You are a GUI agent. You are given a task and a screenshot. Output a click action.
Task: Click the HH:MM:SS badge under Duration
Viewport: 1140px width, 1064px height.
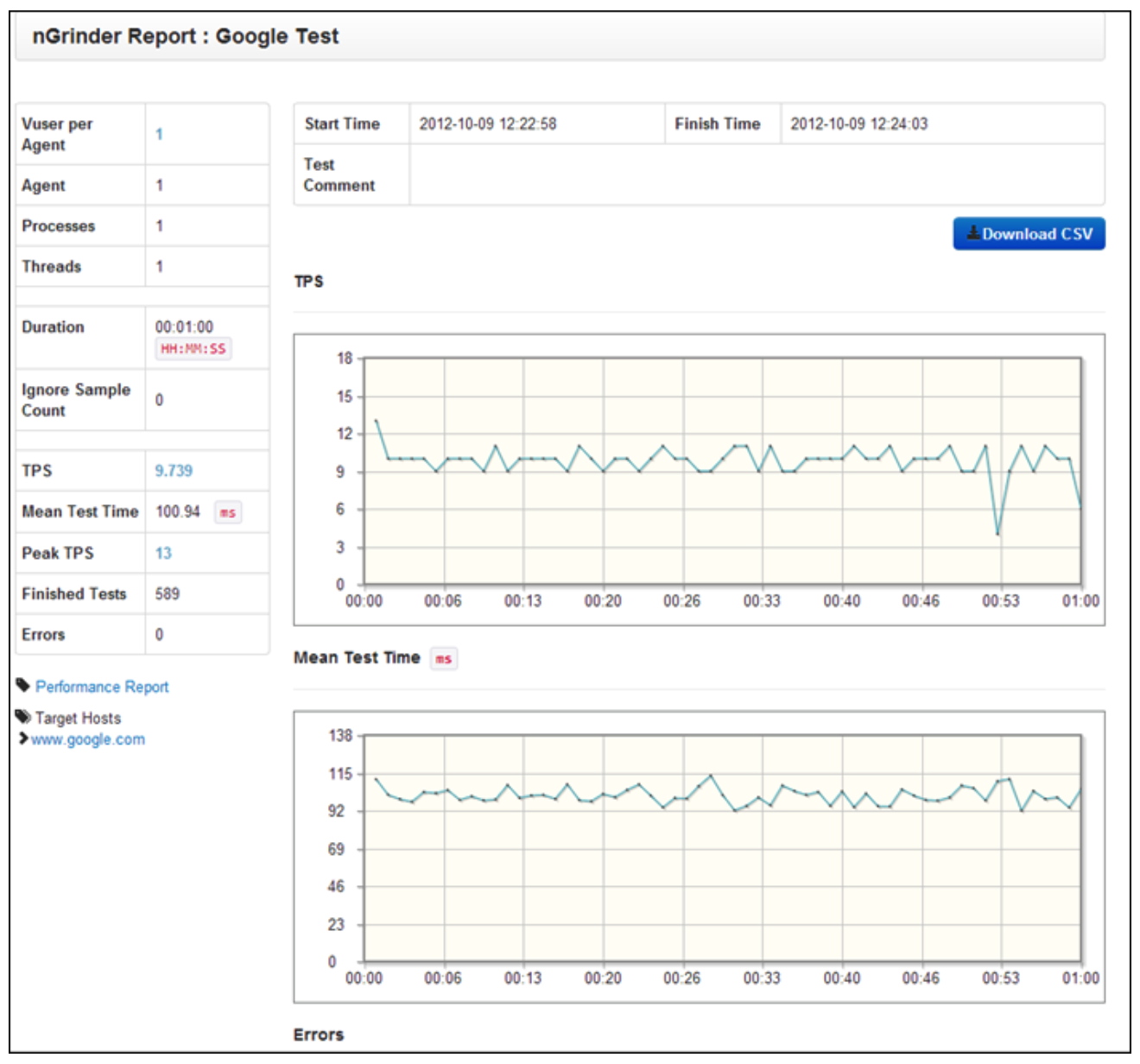(x=193, y=349)
